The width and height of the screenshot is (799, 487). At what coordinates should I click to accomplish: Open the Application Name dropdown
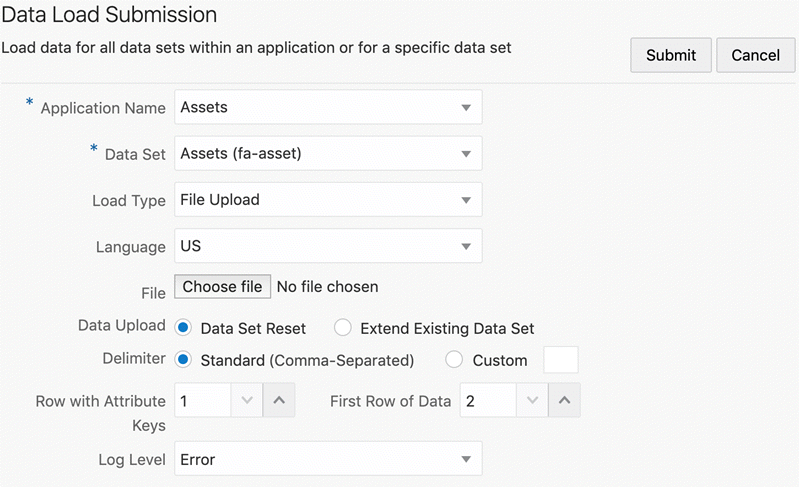328,107
